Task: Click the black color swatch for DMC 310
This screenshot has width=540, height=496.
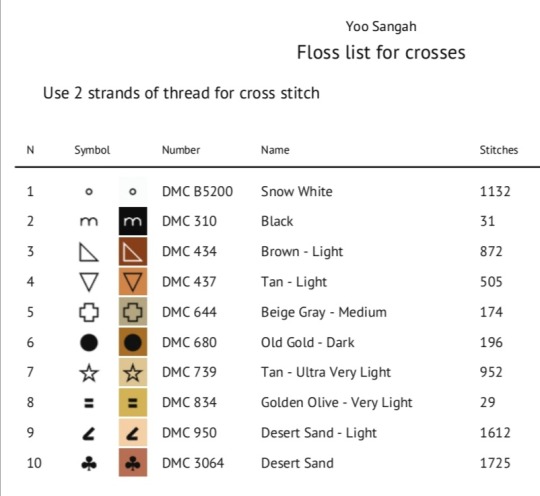Action: click(133, 221)
